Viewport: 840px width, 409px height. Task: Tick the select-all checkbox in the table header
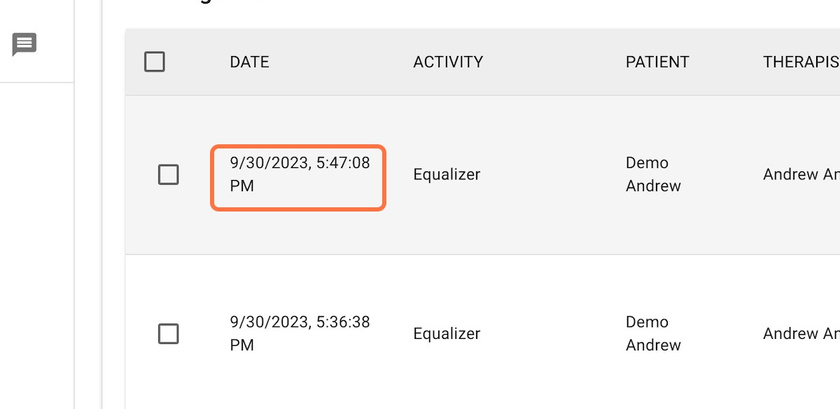[154, 62]
